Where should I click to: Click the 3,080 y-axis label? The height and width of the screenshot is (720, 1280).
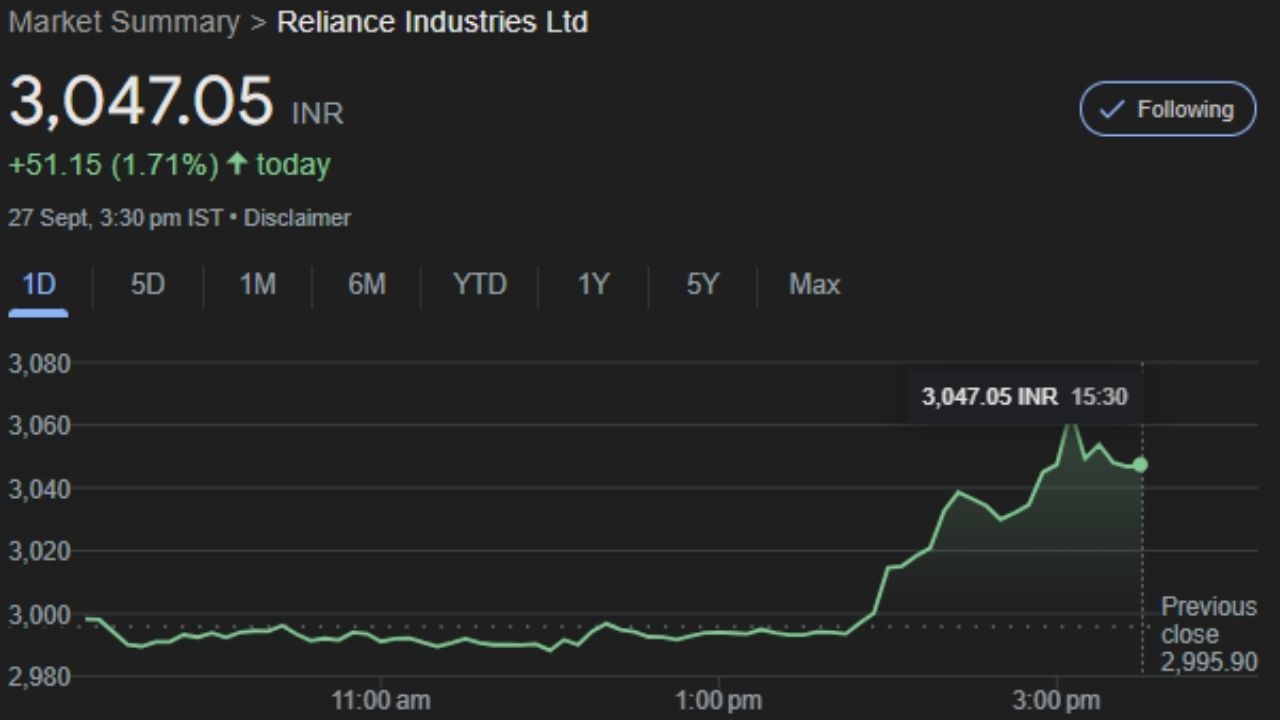[40, 364]
